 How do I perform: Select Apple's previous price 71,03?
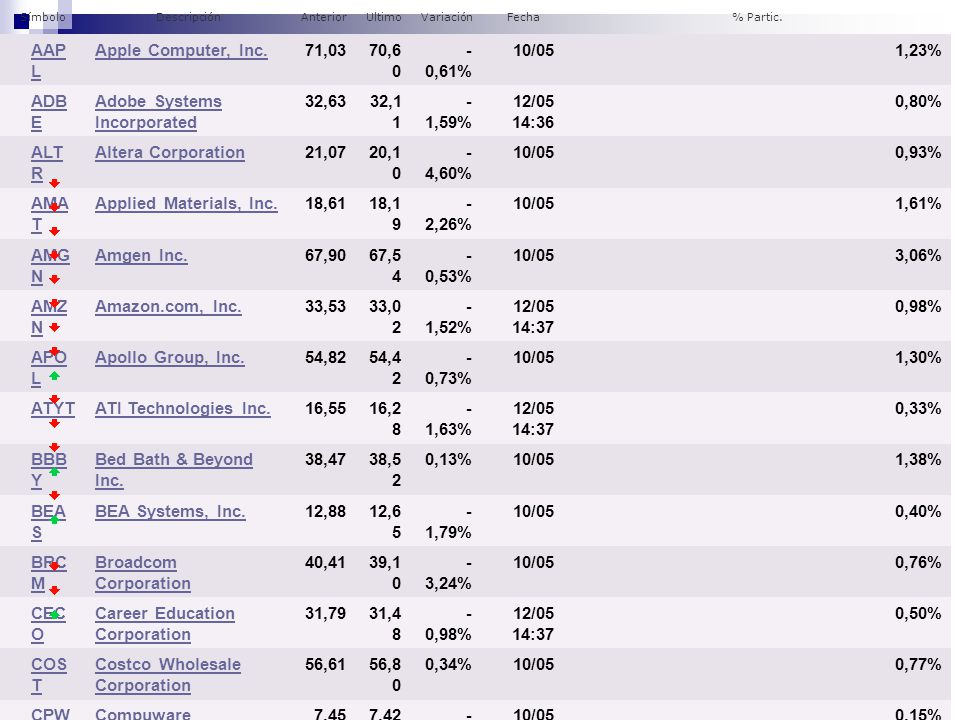(x=325, y=50)
